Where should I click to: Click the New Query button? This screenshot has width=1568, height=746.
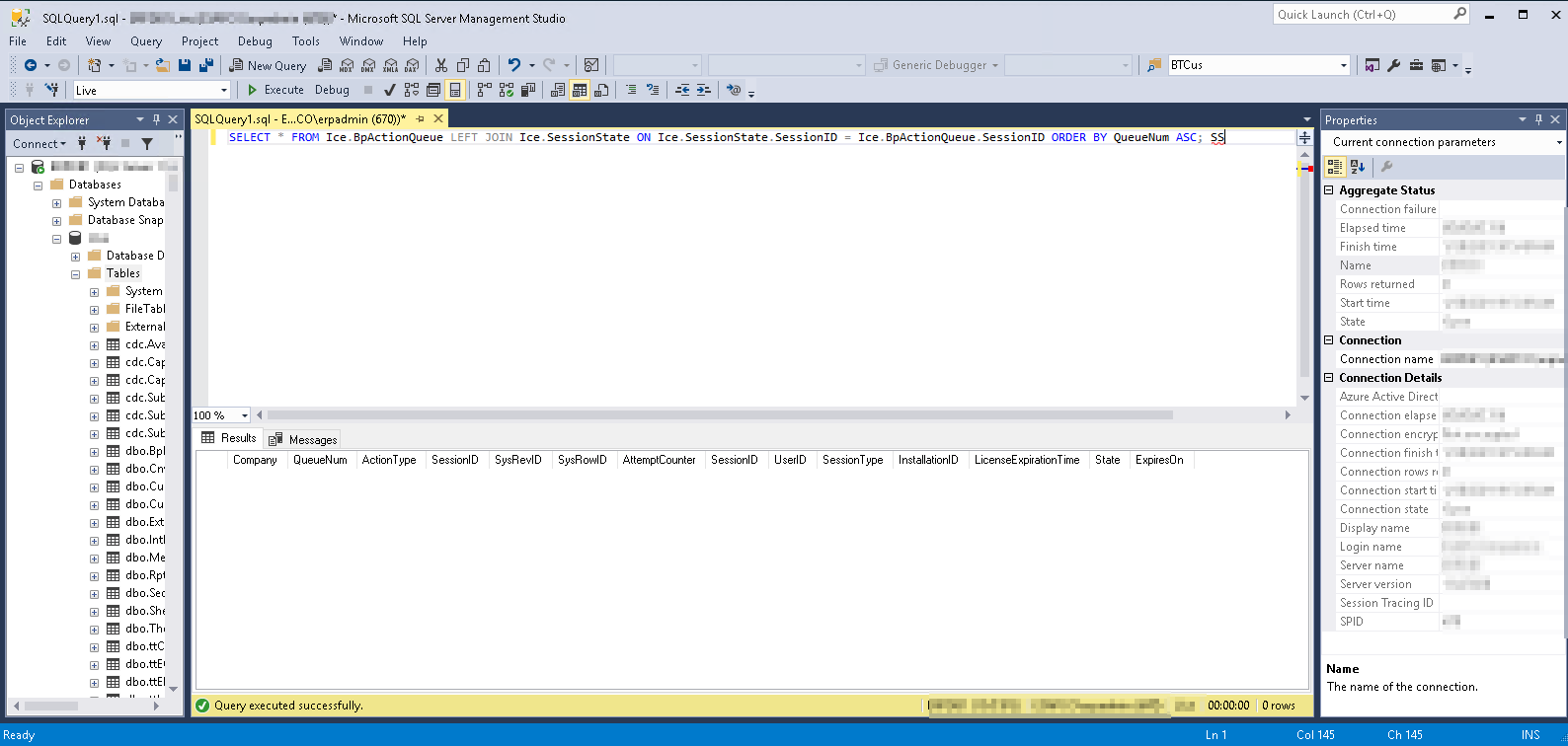[268, 65]
